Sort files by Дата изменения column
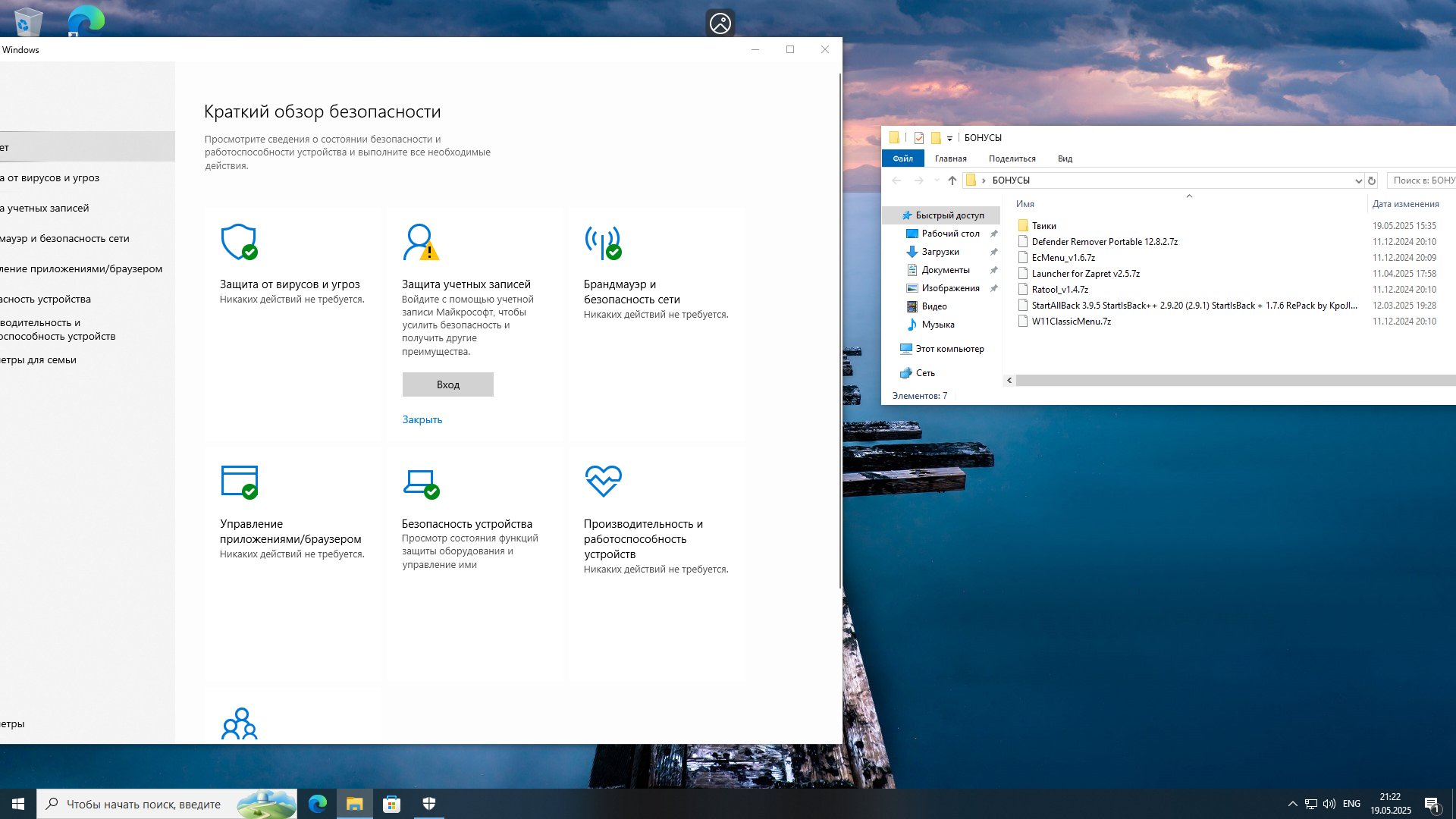This screenshot has height=819, width=1456. click(x=1405, y=204)
